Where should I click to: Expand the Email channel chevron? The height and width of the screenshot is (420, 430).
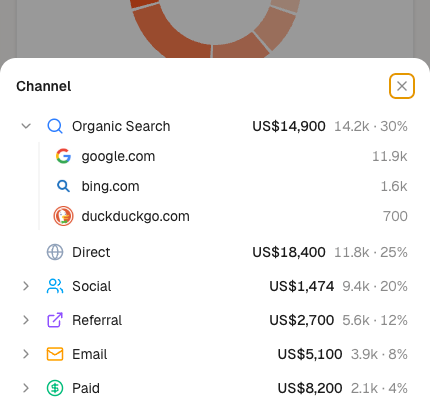tap(26, 354)
